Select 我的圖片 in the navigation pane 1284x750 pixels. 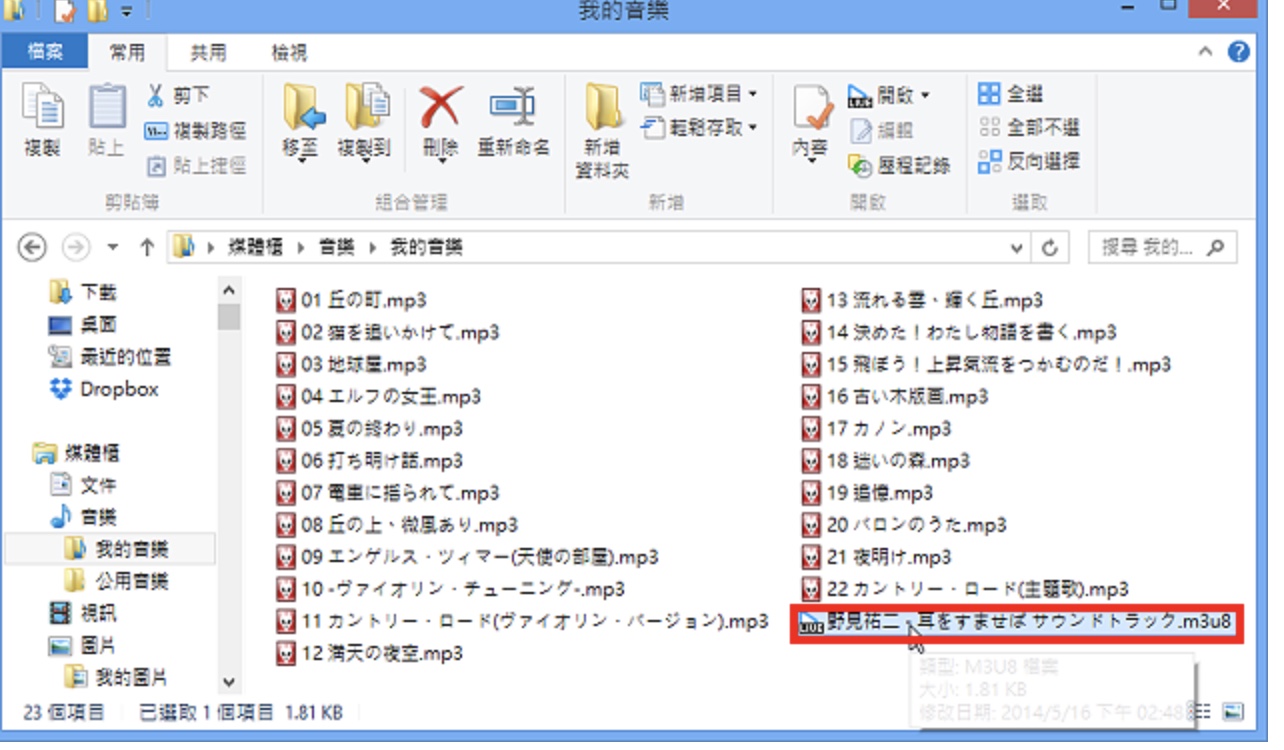point(115,678)
